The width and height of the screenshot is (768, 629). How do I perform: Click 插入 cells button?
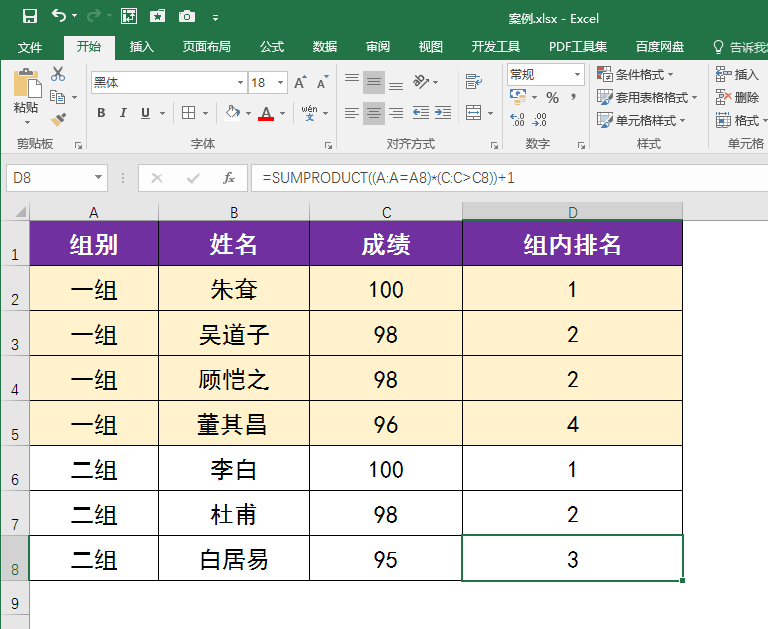pos(737,74)
